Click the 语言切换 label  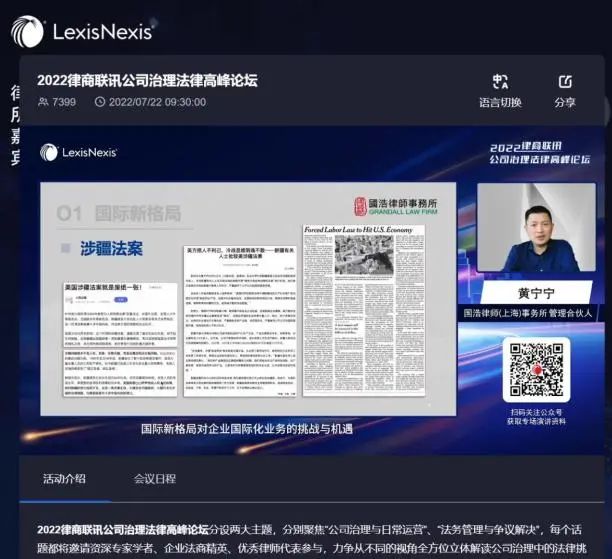[x=500, y=103]
